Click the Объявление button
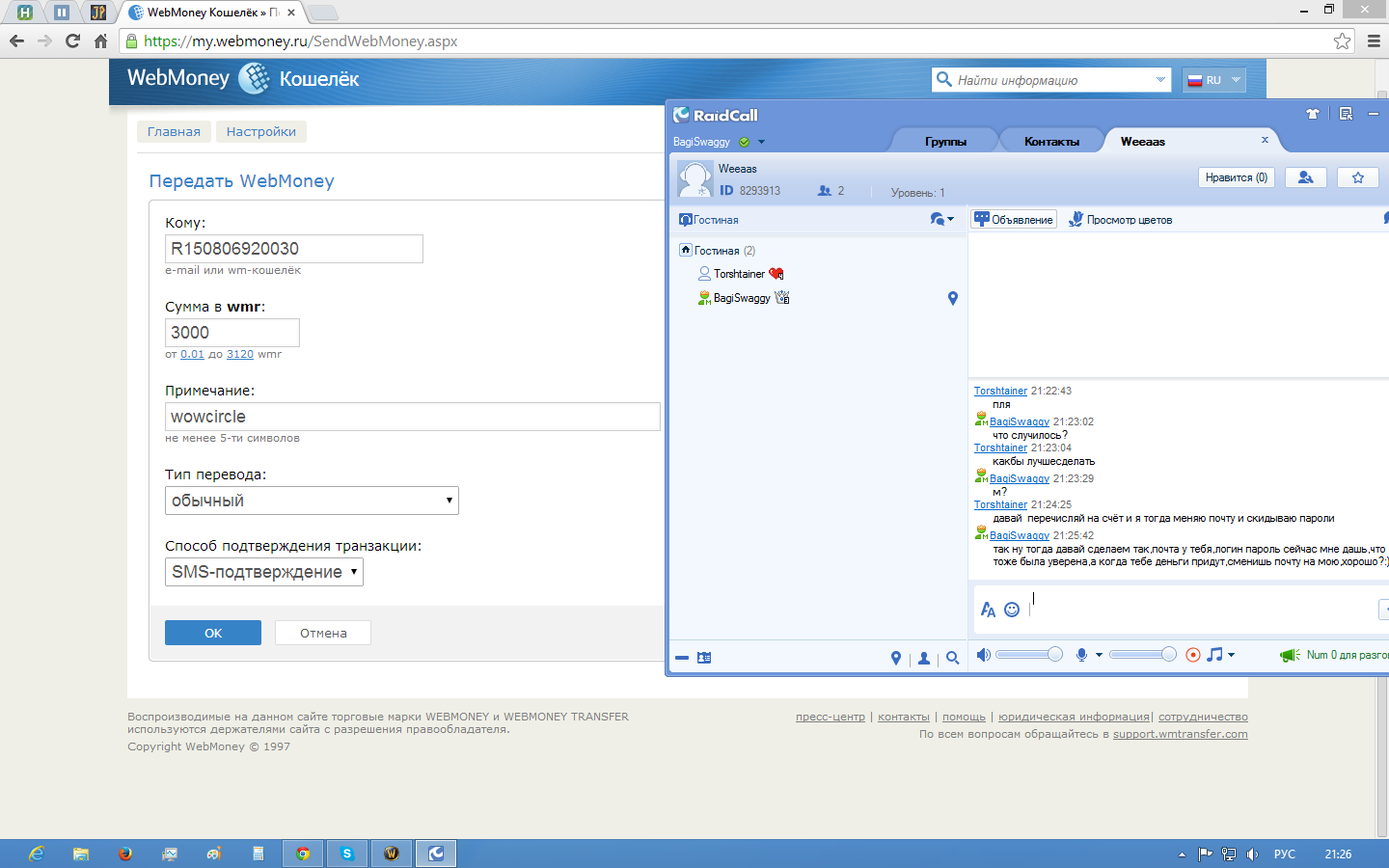The width and height of the screenshot is (1389, 868). [1014, 219]
